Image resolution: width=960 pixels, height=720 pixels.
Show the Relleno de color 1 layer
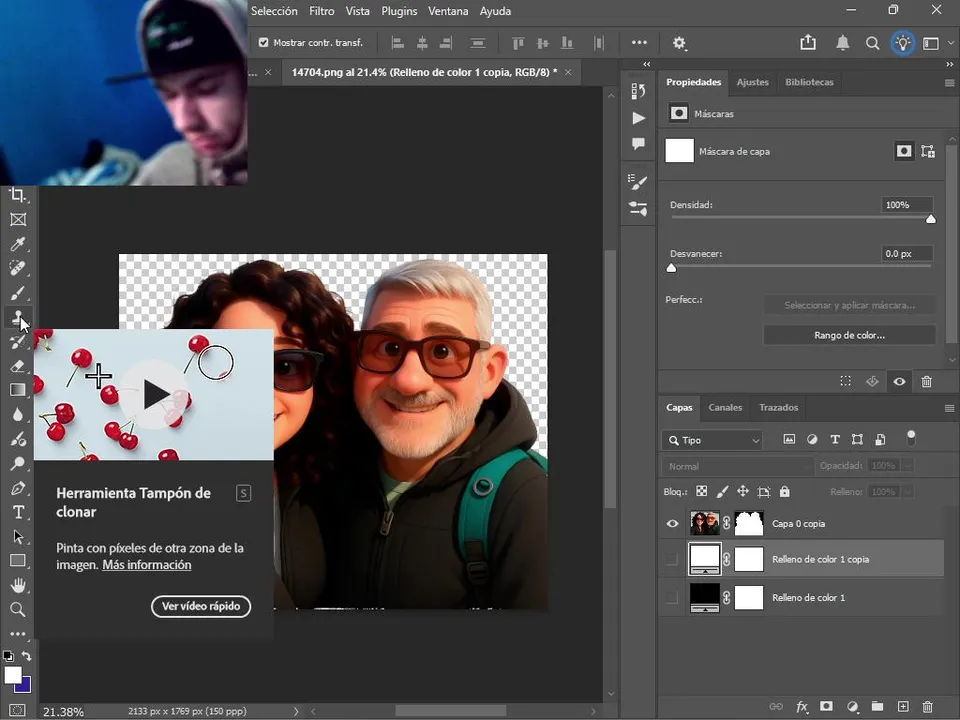pyautogui.click(x=672, y=598)
